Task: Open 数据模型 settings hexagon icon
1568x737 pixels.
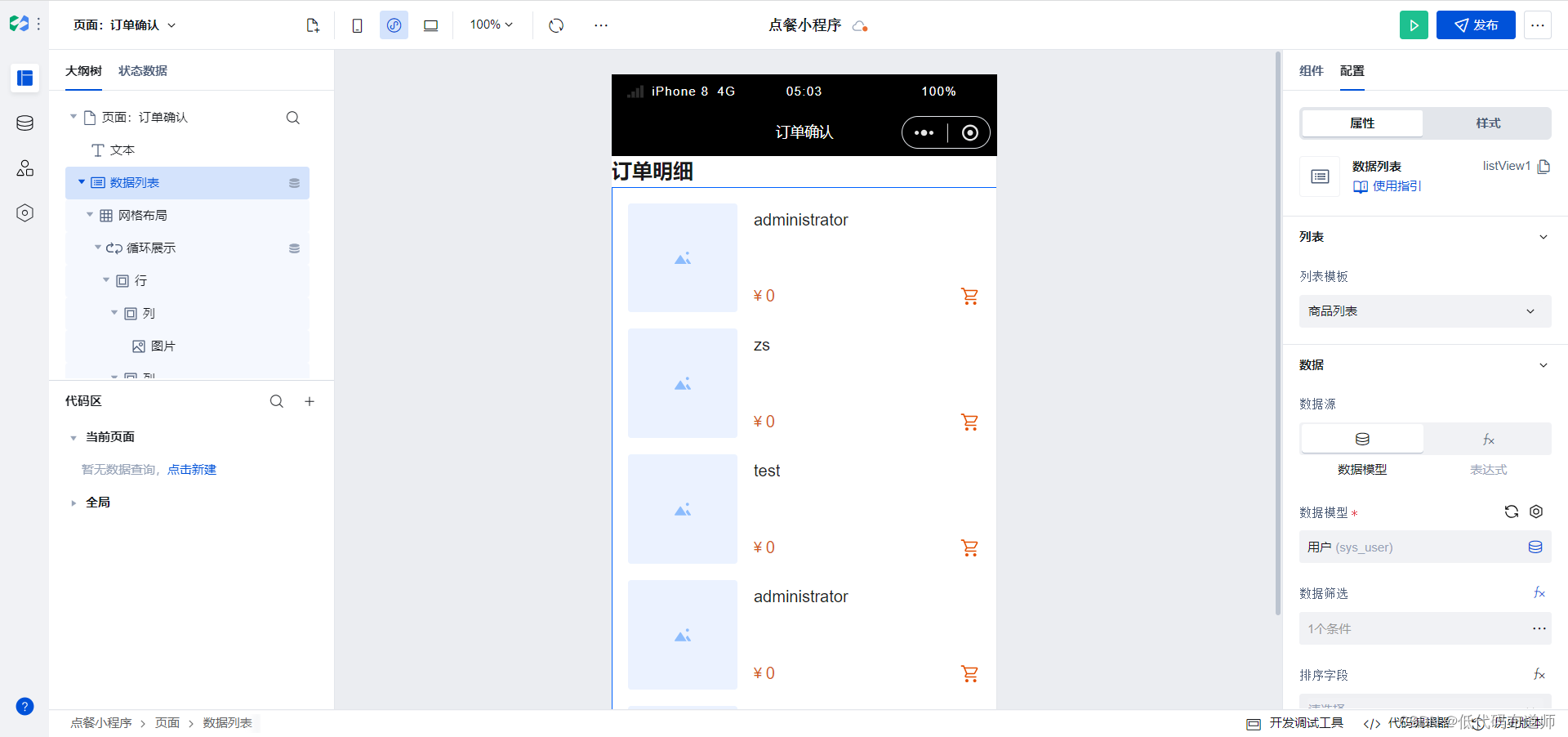Action: pos(1536,511)
